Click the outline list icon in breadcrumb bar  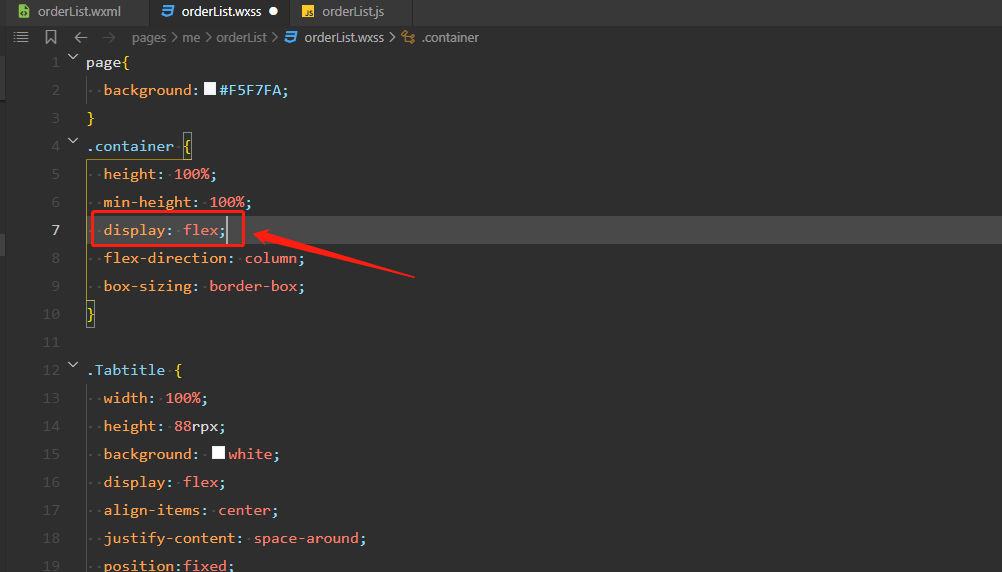coord(21,37)
